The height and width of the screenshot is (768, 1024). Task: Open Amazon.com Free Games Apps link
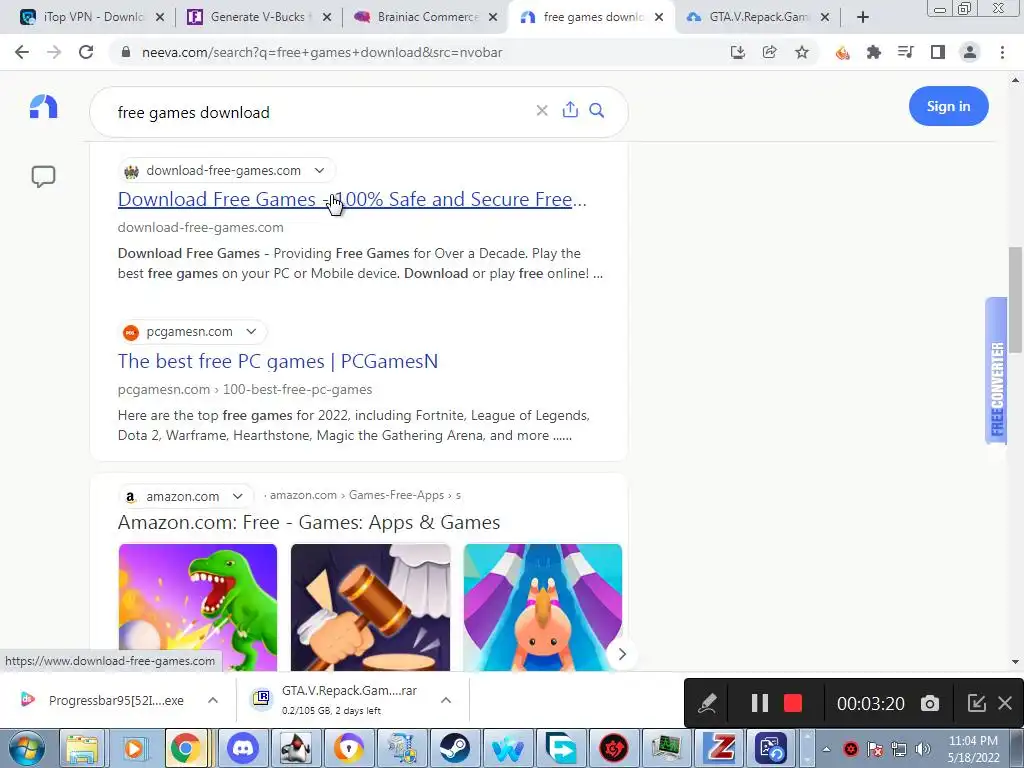point(309,522)
